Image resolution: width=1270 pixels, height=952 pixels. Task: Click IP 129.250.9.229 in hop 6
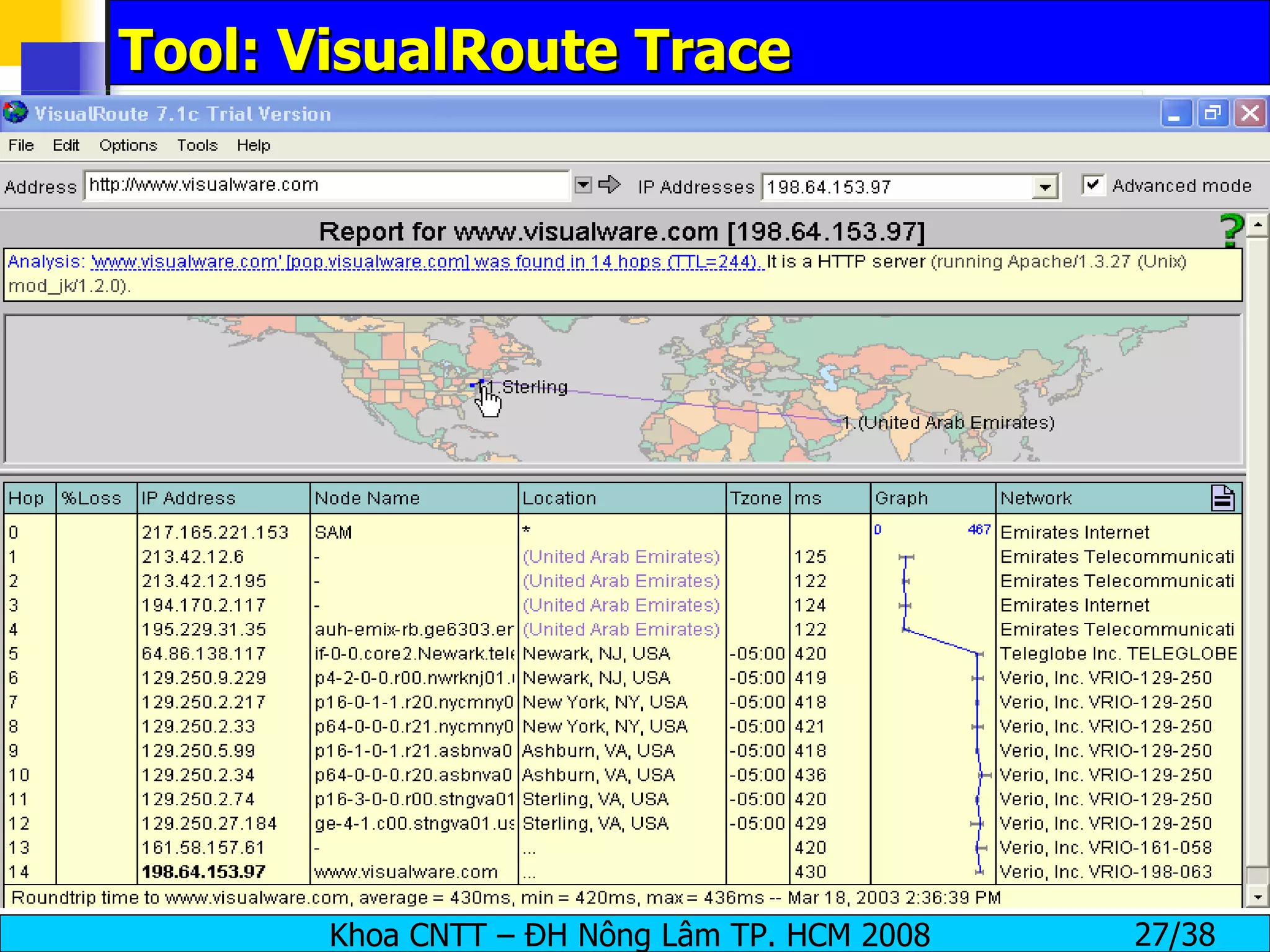point(204,677)
